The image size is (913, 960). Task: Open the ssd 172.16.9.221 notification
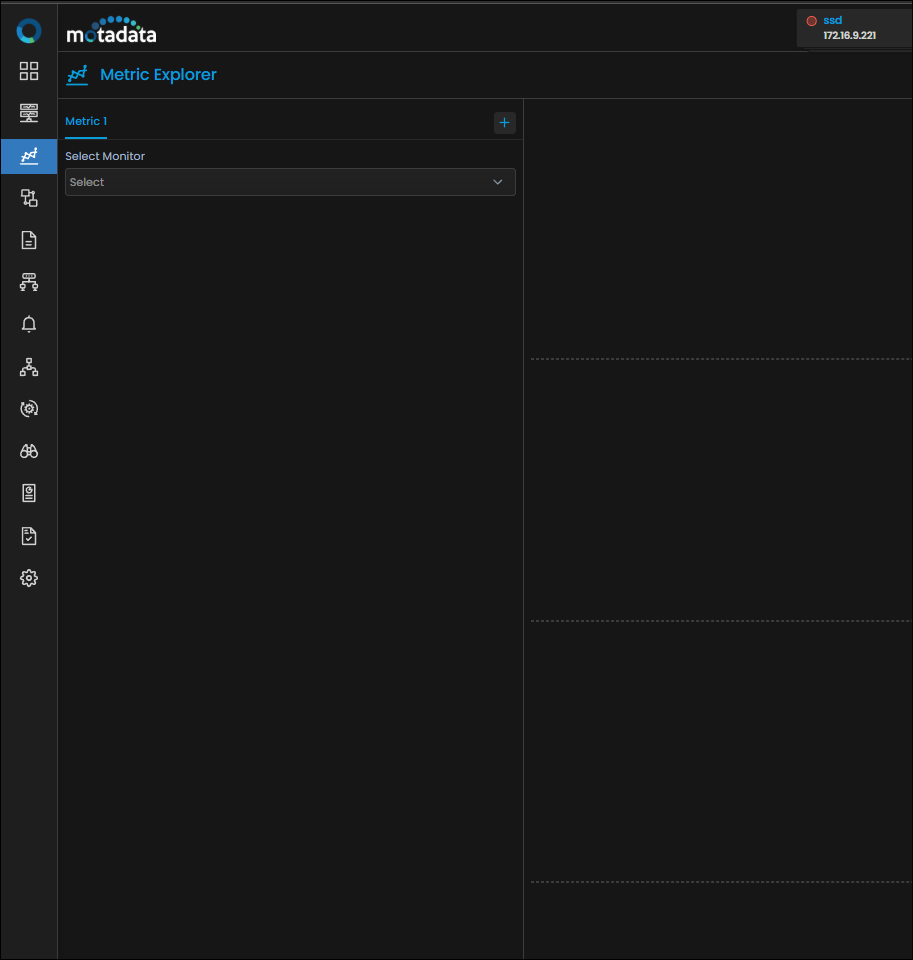pyautogui.click(x=854, y=28)
